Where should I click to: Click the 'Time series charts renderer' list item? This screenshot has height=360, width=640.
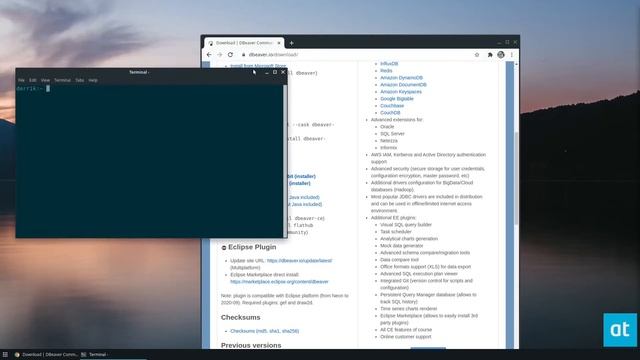coord(408,309)
